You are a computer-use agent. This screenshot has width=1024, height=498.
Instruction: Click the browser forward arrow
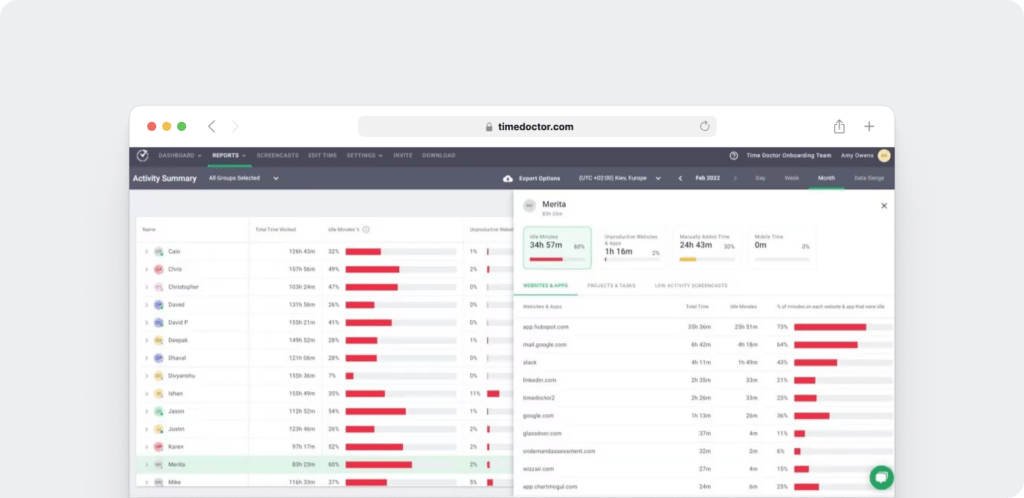235,127
